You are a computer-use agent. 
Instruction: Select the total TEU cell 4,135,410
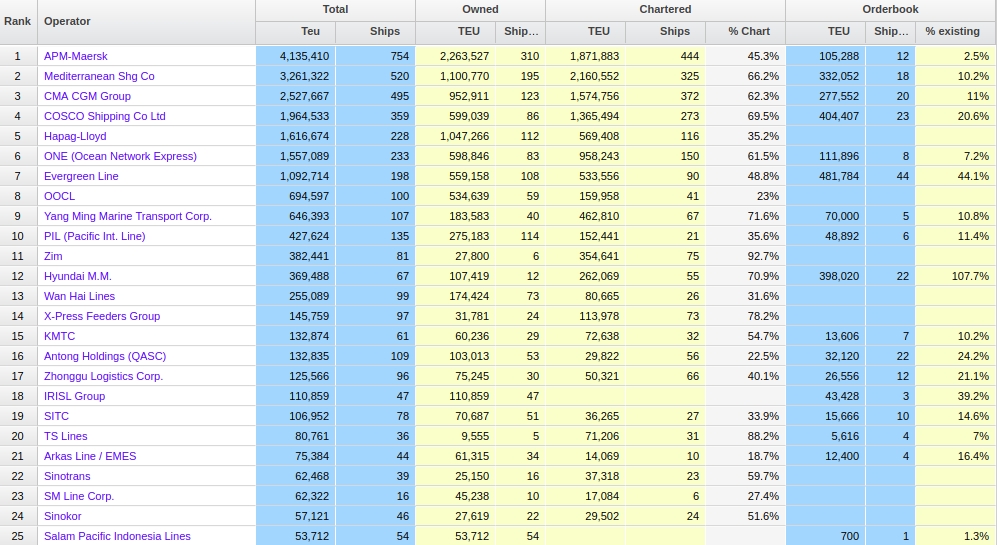pyautogui.click(x=296, y=56)
